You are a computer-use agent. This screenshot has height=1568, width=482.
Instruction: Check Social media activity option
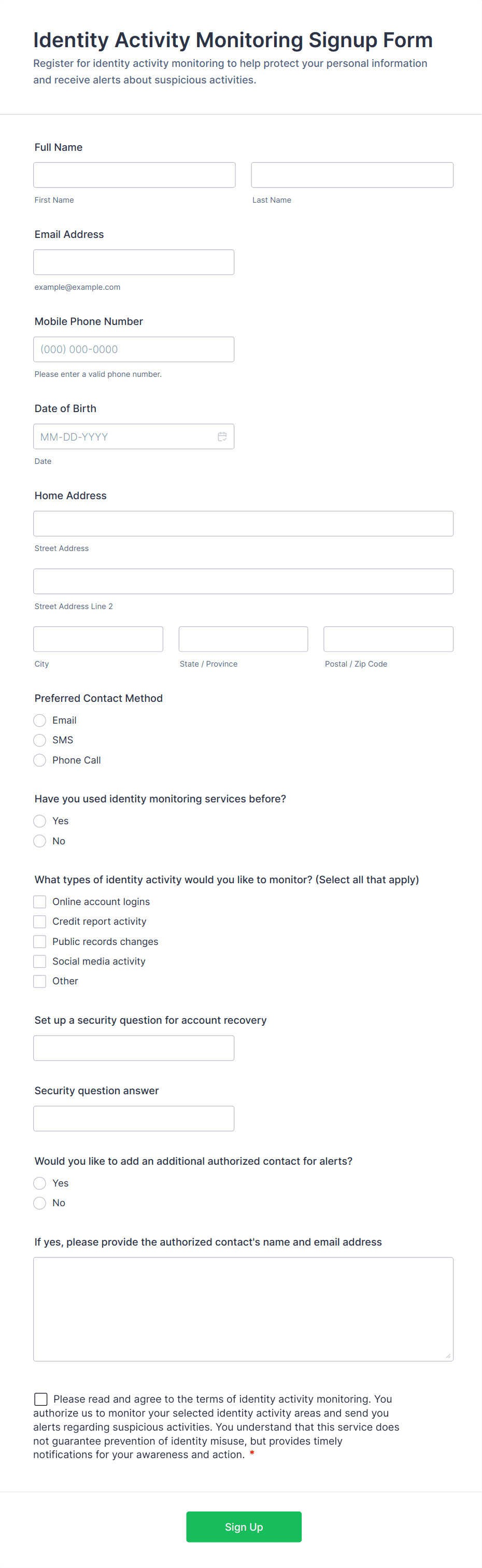point(39,961)
